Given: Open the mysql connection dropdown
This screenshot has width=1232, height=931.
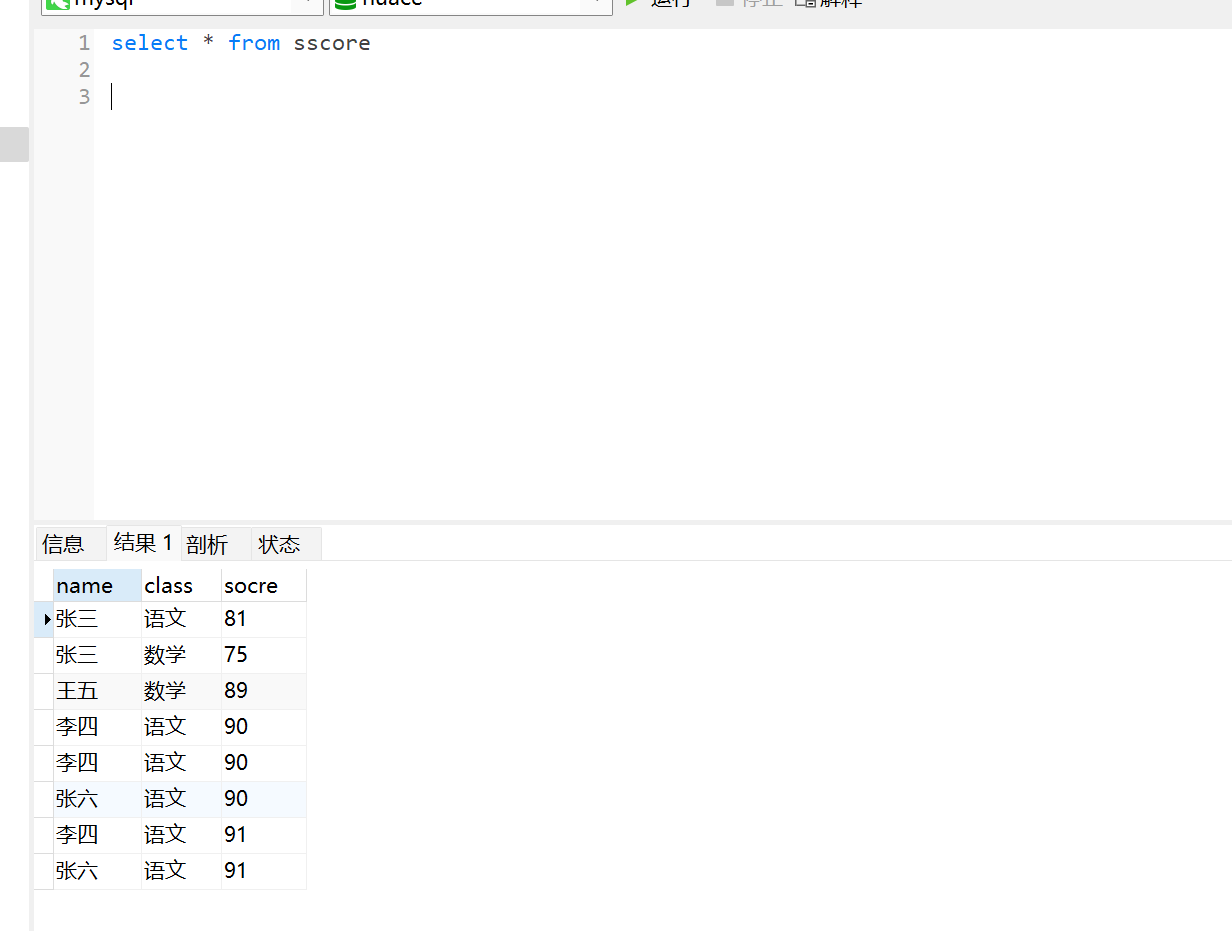Looking at the screenshot, I should (x=181, y=4).
